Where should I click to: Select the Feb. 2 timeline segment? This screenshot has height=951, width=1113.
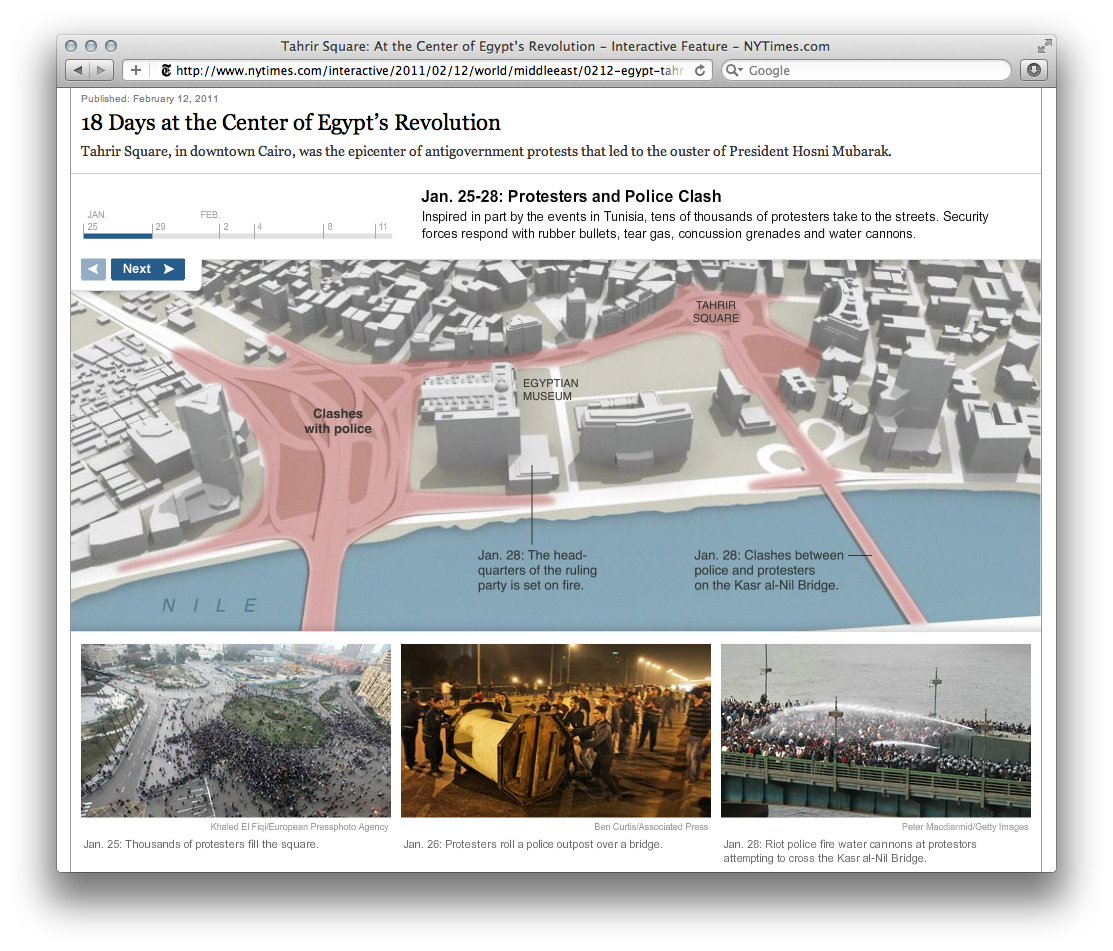(237, 235)
